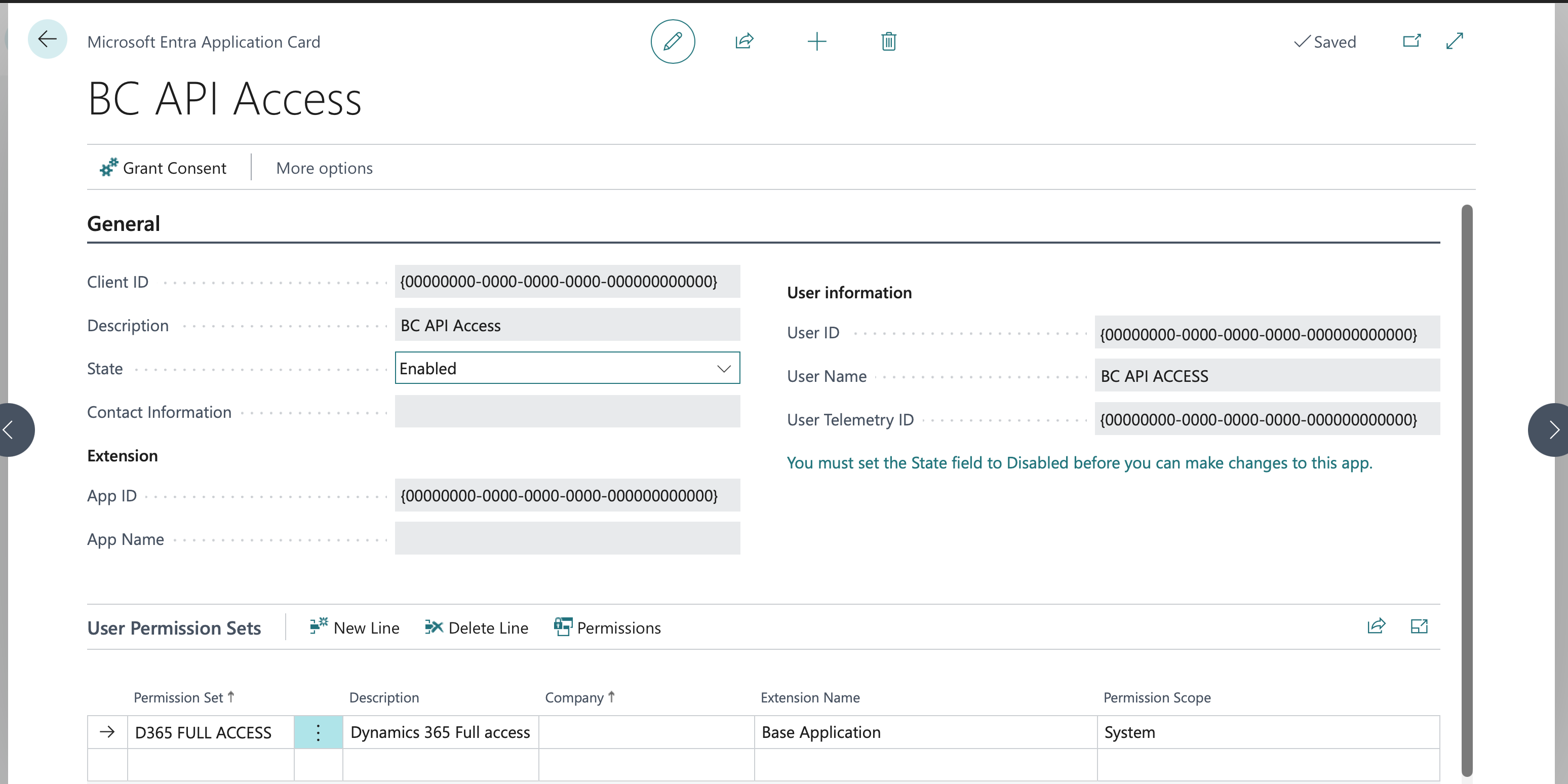Click New Line in permission sets
Image resolution: width=1568 pixels, height=784 pixels.
pos(354,628)
